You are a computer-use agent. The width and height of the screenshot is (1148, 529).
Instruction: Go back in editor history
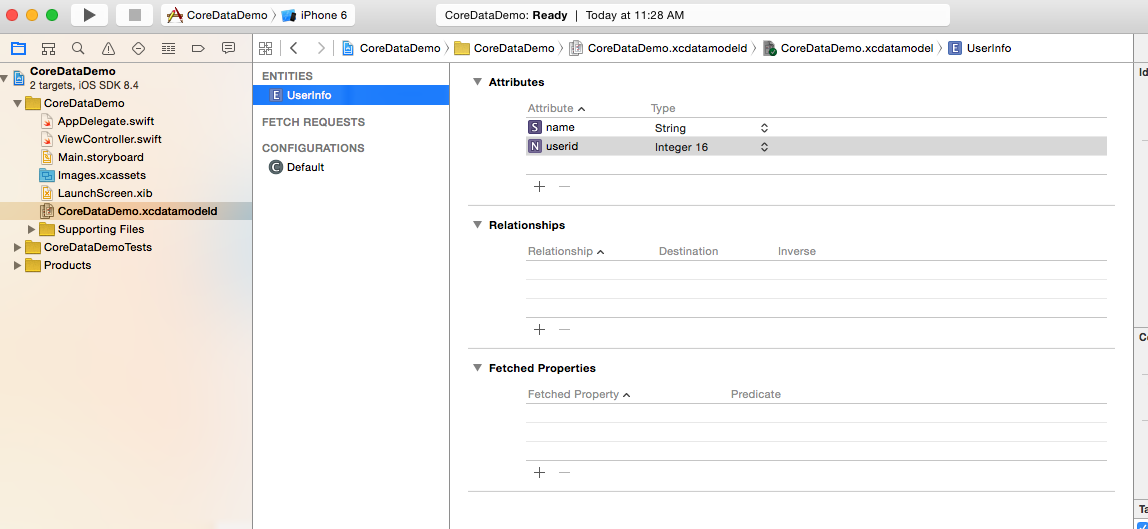click(294, 48)
